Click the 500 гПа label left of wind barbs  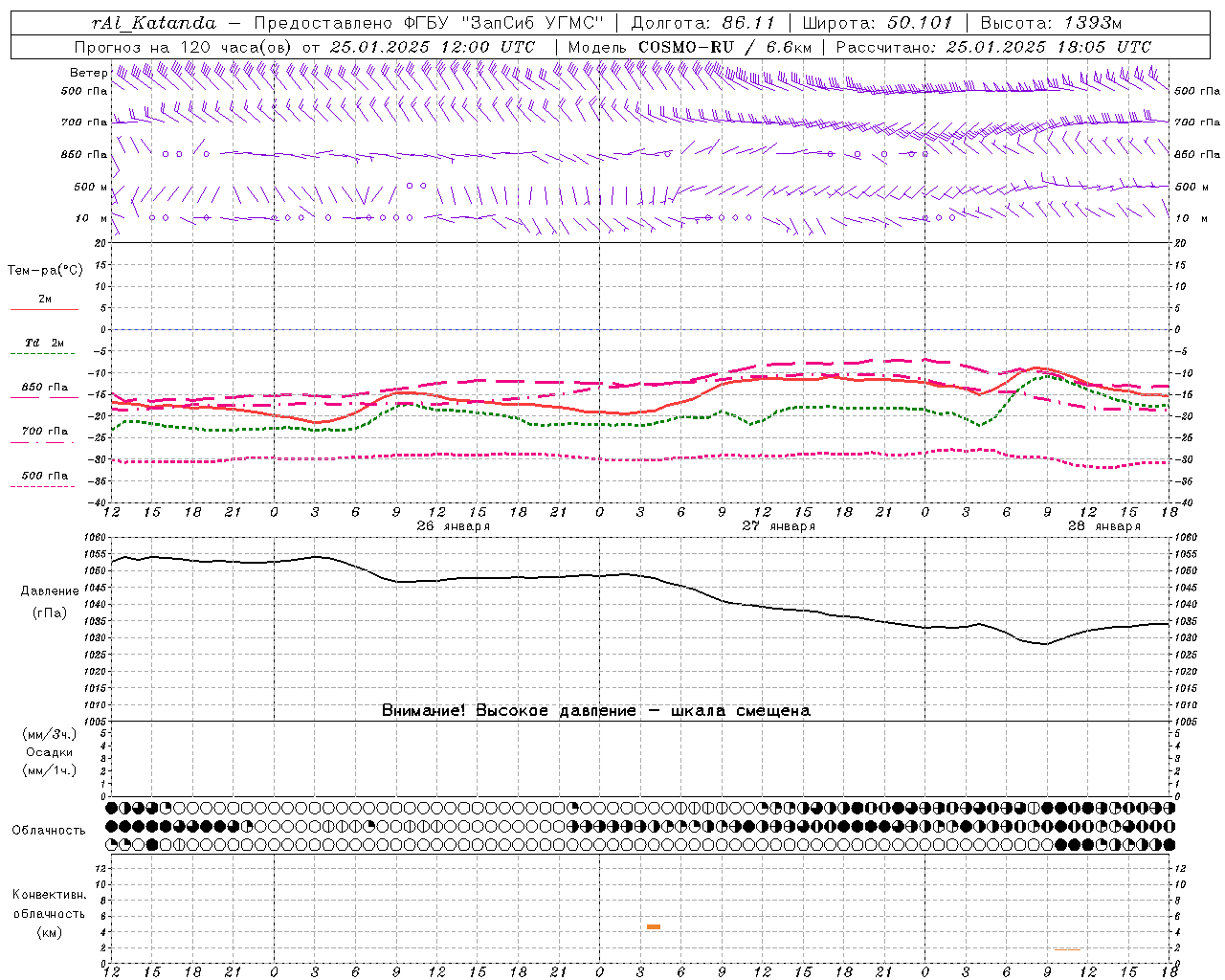[84, 91]
